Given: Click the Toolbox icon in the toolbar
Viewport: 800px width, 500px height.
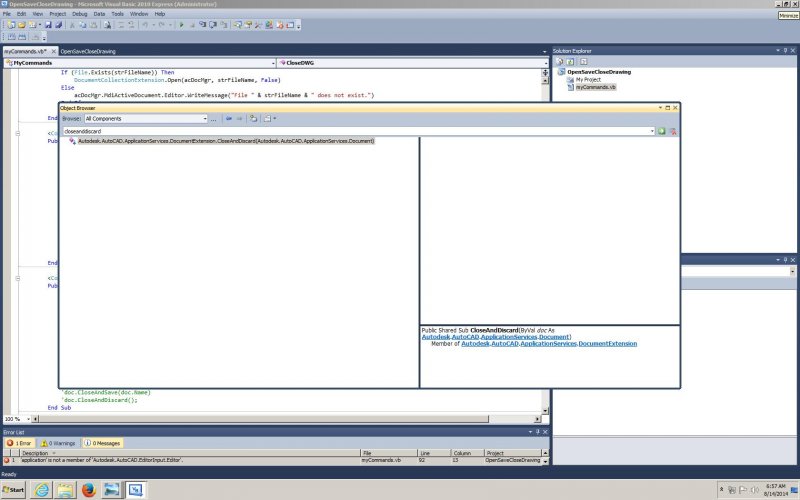Looking at the screenshot, I should (258, 24).
